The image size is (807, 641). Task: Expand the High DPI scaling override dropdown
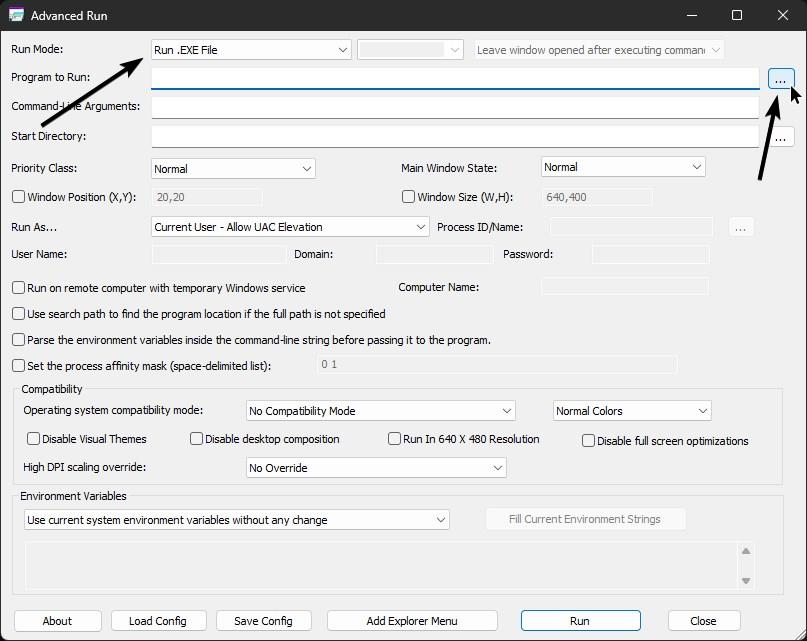[376, 468]
